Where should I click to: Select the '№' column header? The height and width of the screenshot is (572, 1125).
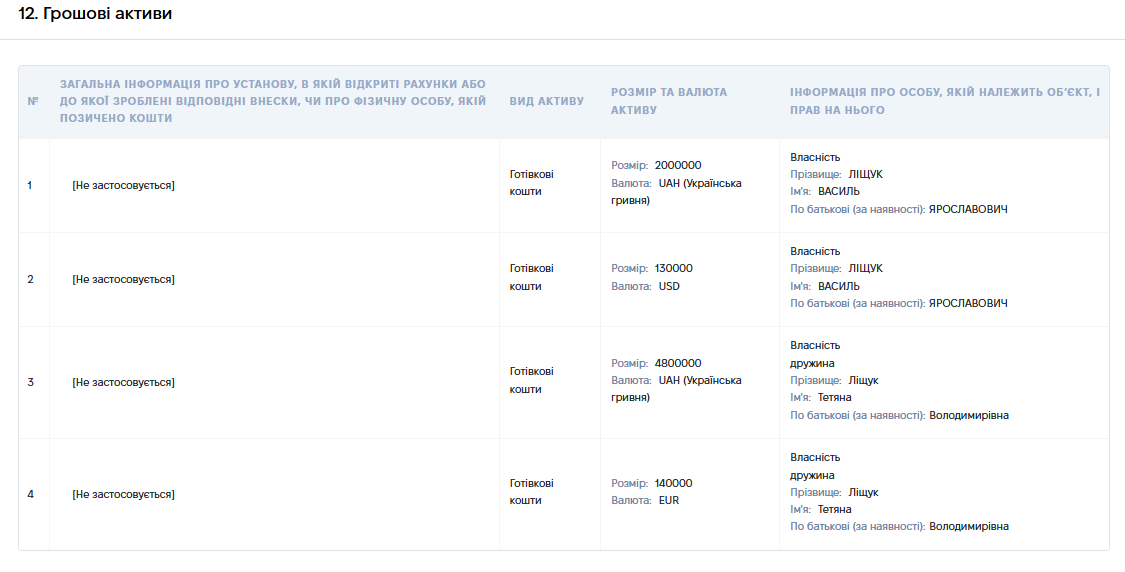(33, 101)
